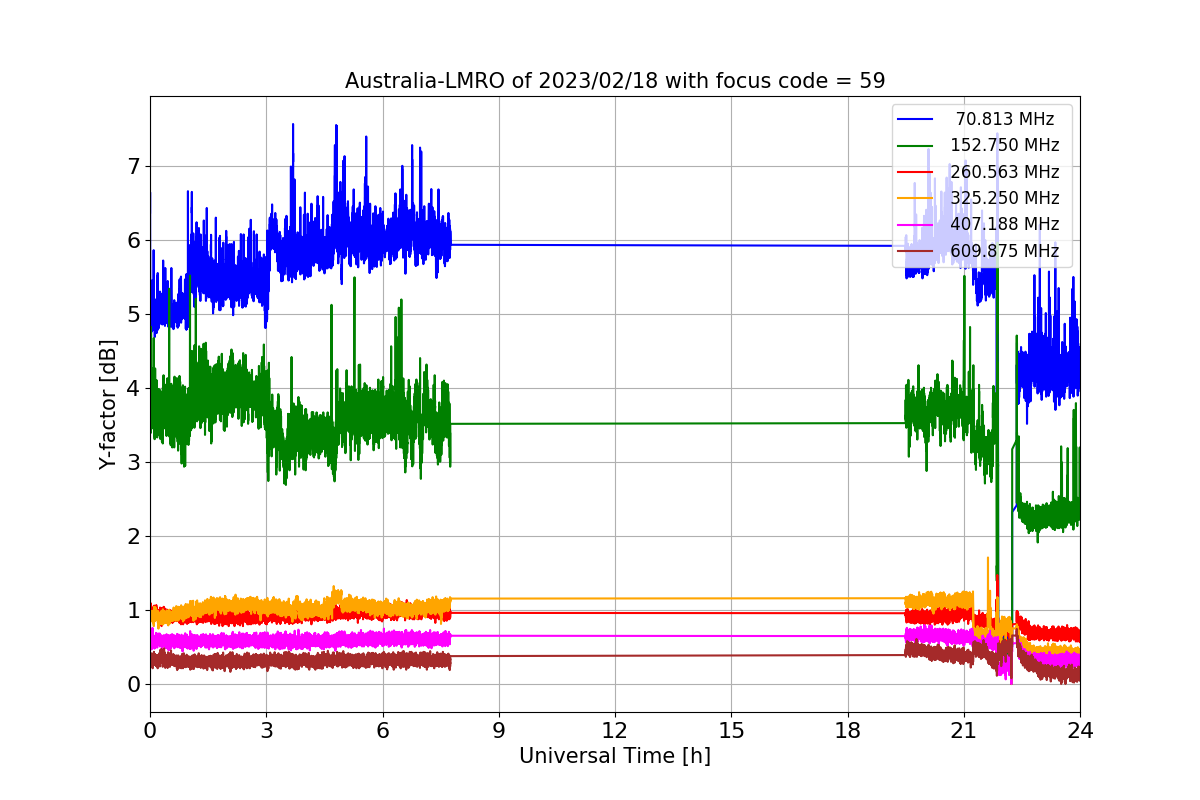Click the green legend line swatch
Viewport: 1200px width, 800px height.
coord(915,145)
